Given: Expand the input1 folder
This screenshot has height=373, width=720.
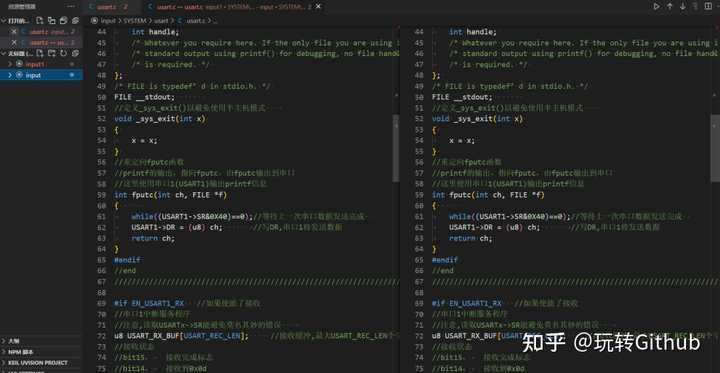Looking at the screenshot, I should [x=10, y=64].
